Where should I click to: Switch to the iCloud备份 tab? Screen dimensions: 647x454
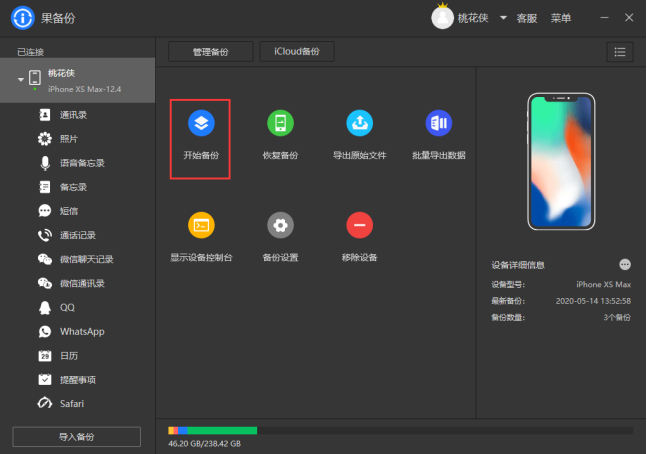(297, 52)
